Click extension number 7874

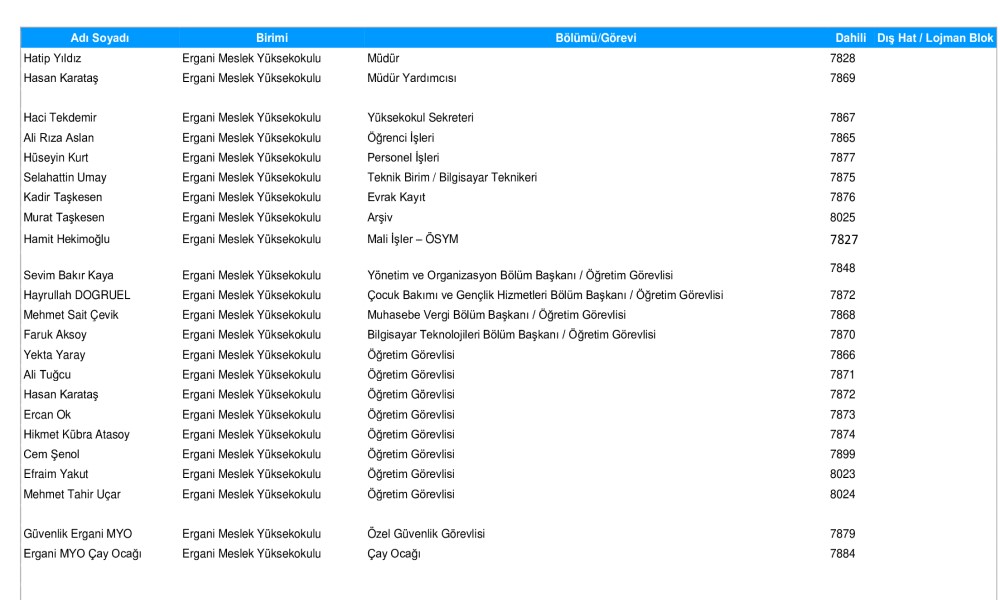pyautogui.click(x=842, y=435)
